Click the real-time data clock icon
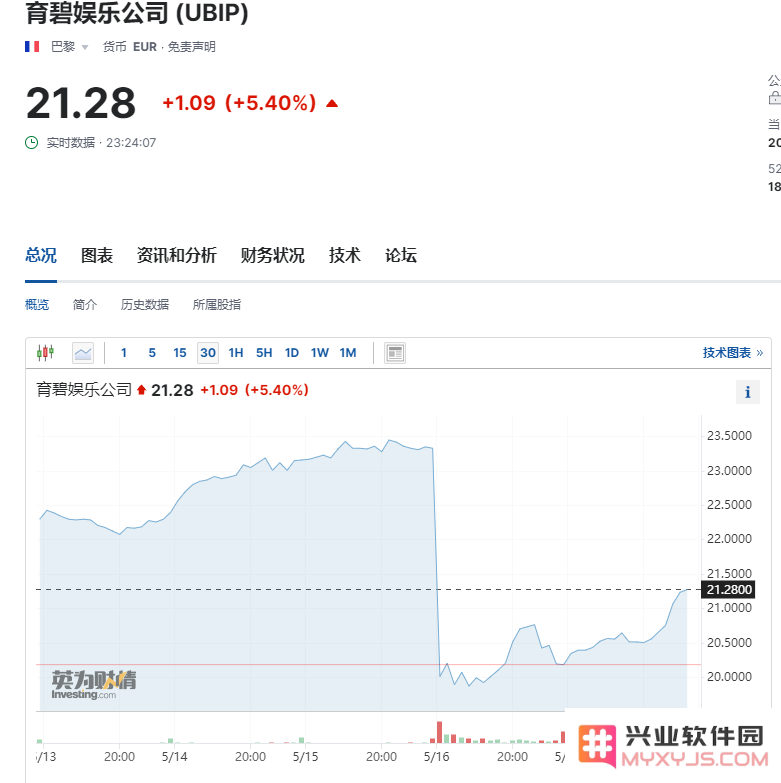The width and height of the screenshot is (781, 783). point(31,143)
